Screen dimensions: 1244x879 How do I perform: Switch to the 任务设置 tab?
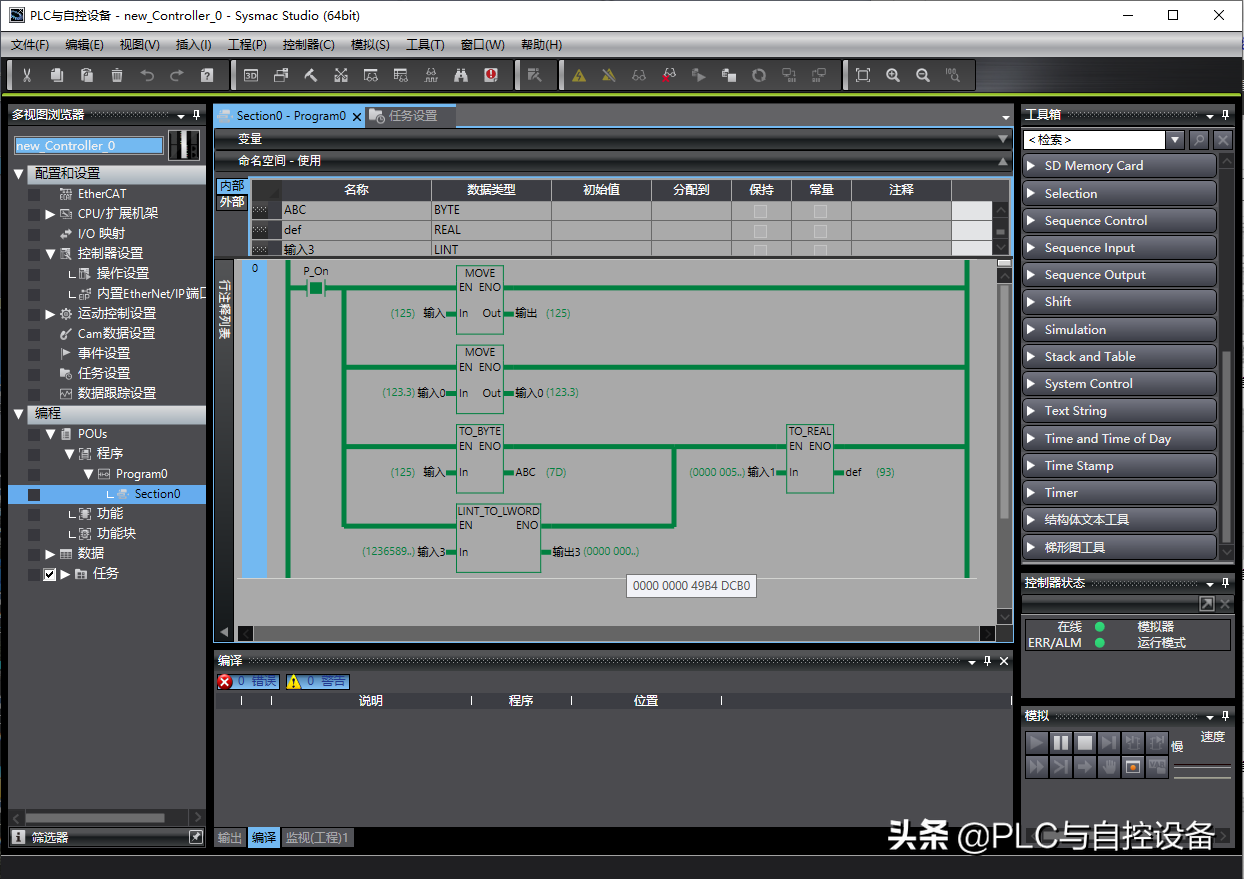pos(412,116)
